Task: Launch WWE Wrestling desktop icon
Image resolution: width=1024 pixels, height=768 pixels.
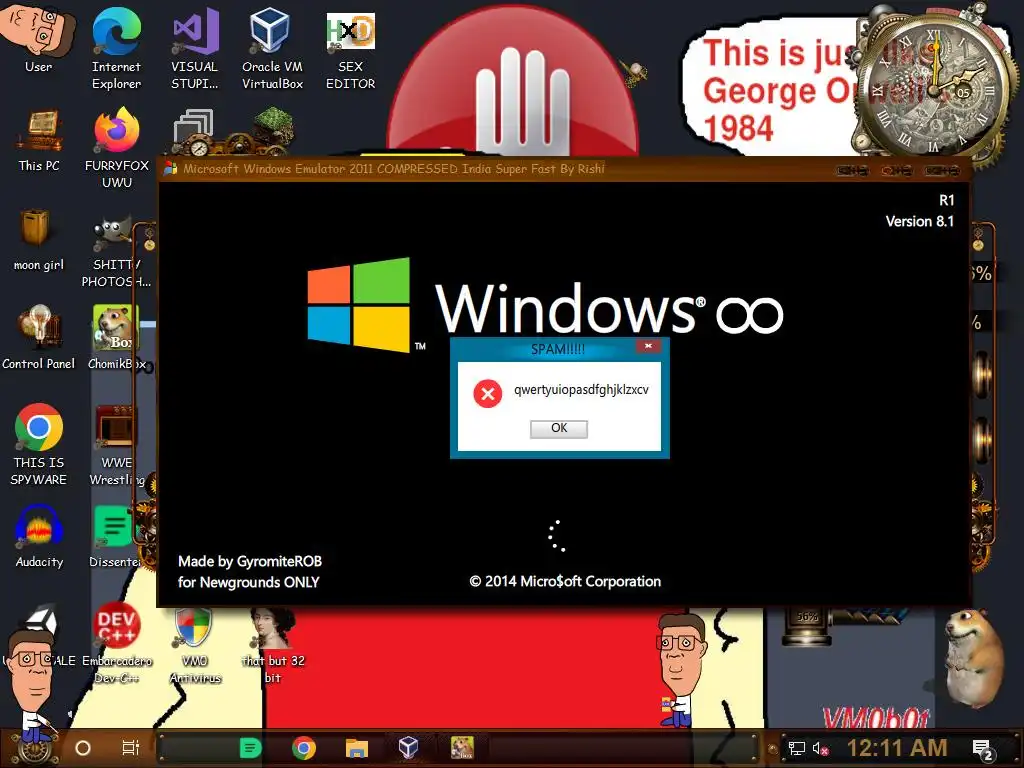Action: click(116, 445)
